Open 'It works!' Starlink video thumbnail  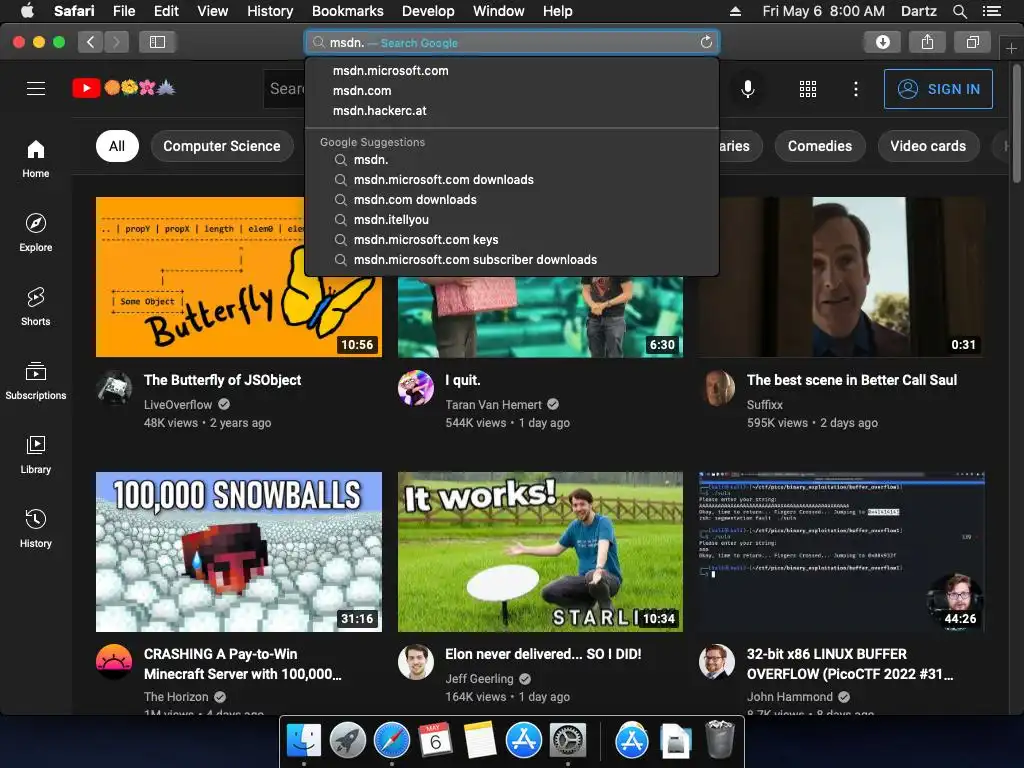(540, 552)
